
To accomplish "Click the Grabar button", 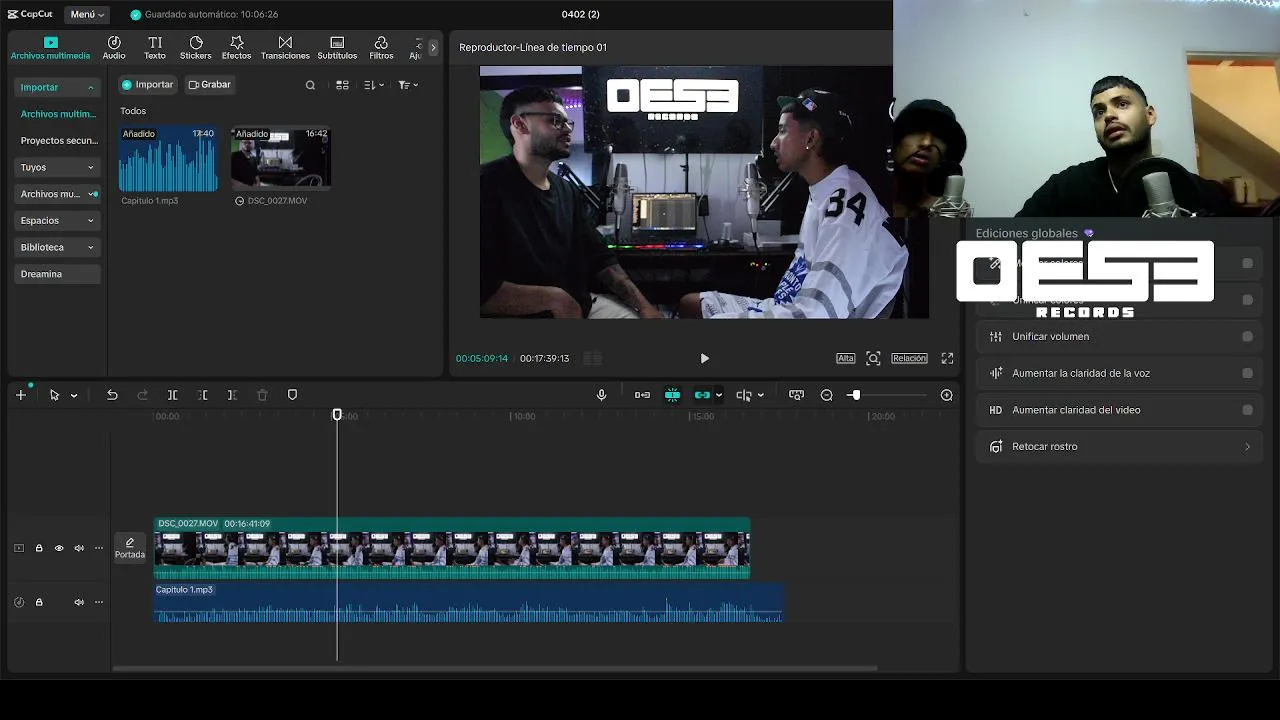I will 210,85.
